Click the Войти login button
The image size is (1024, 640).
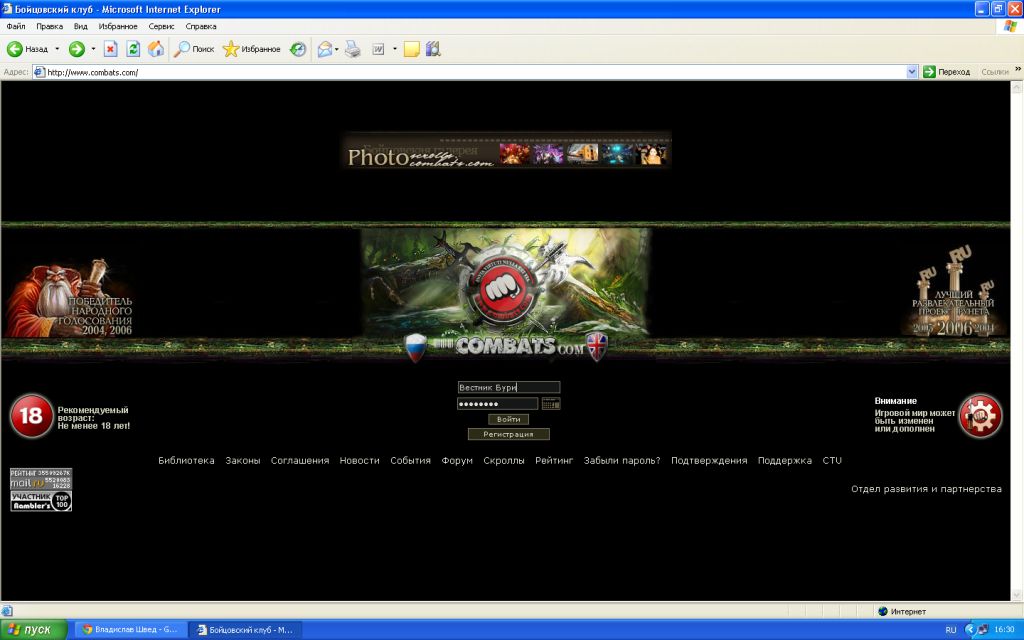[x=509, y=419]
